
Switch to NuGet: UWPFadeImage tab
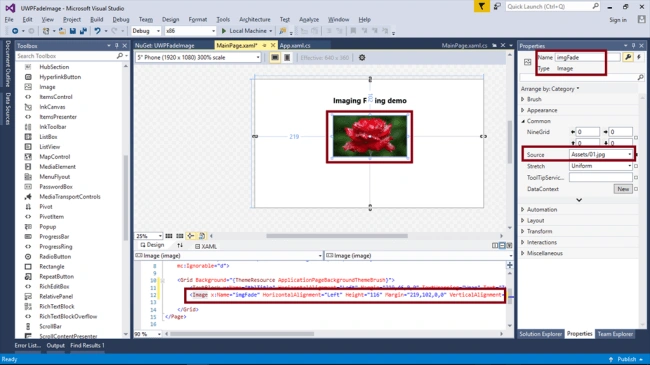165,46
